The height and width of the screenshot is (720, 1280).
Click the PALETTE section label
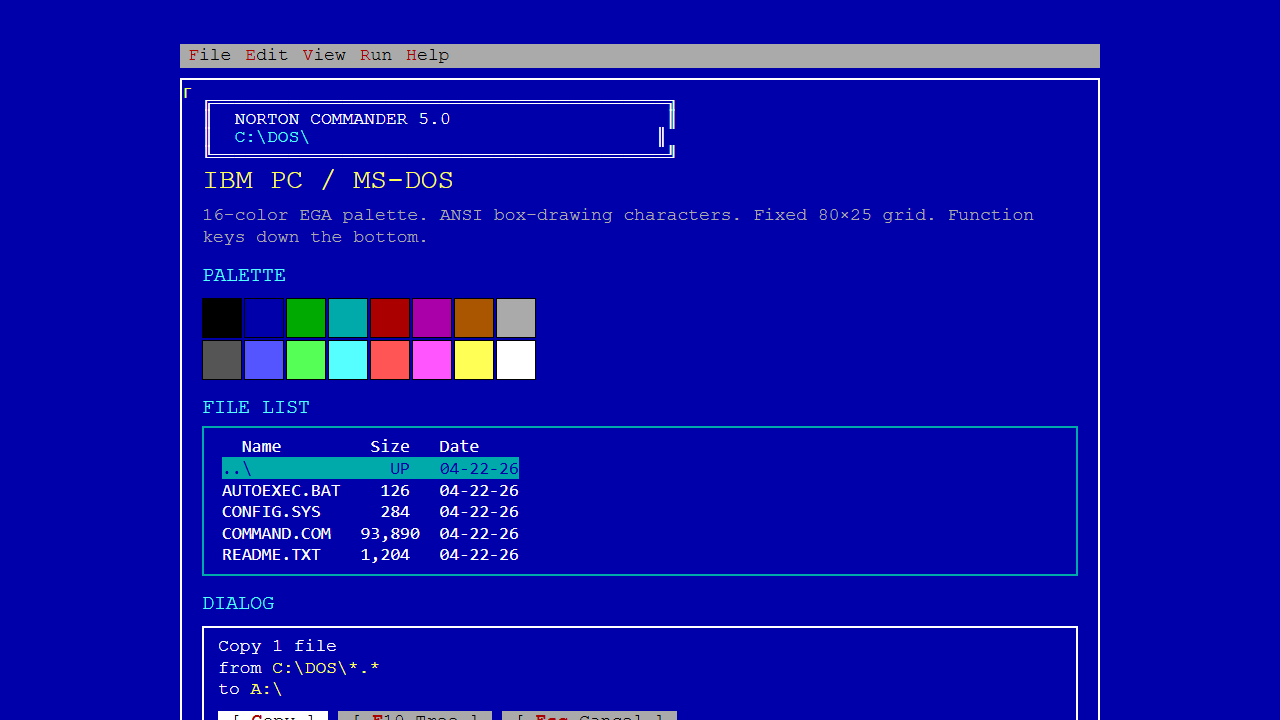pyautogui.click(x=244, y=276)
